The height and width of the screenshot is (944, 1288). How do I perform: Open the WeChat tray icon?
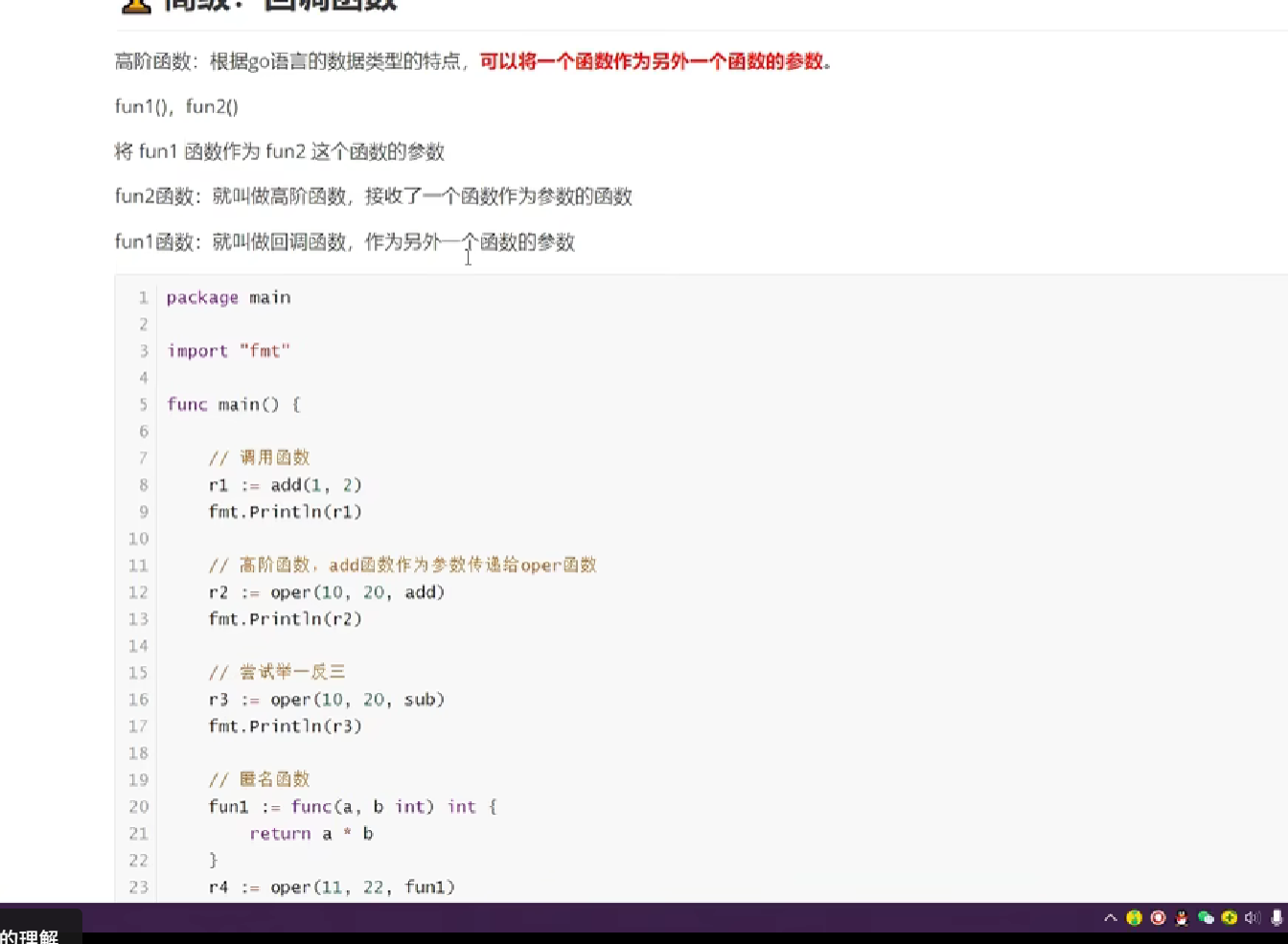(x=1206, y=918)
